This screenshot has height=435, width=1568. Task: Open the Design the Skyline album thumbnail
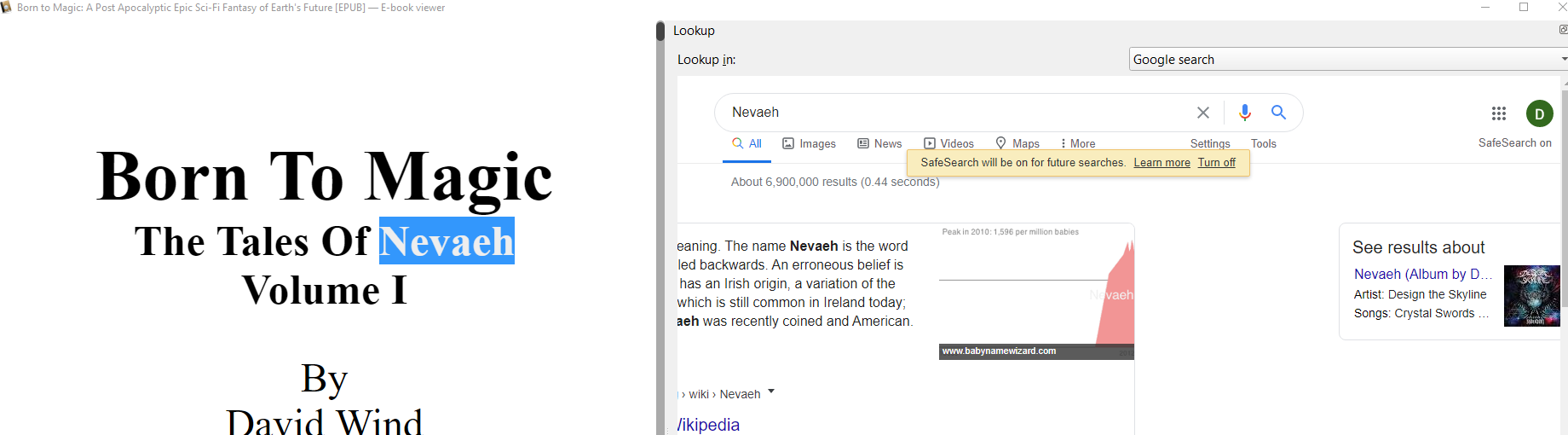[1531, 296]
